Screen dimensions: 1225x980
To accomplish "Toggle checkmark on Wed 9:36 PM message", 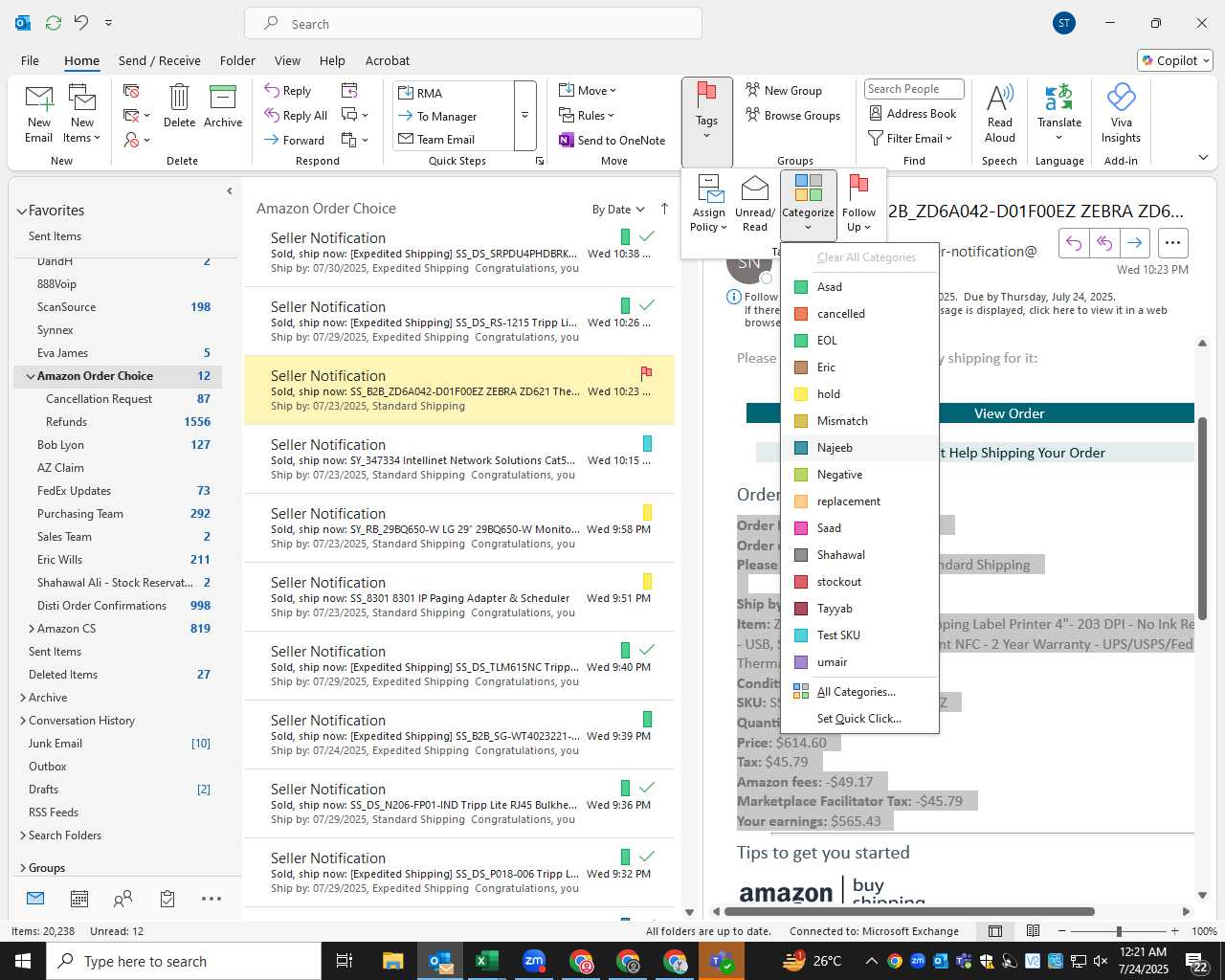I will [x=647, y=787].
